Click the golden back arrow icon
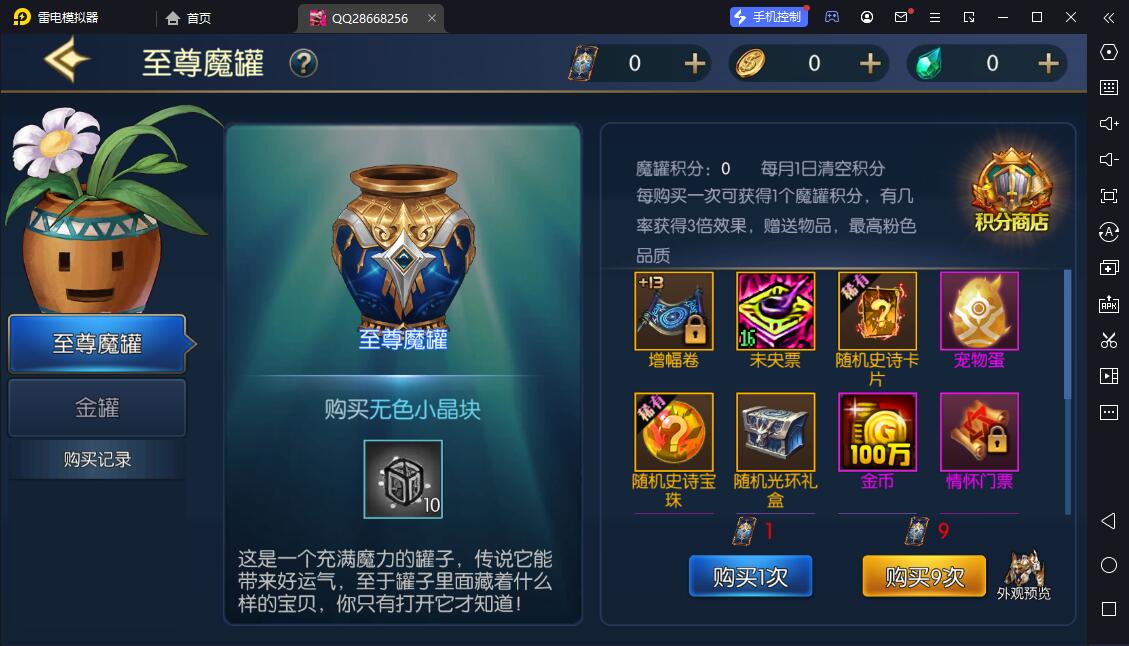The height and width of the screenshot is (646, 1129). (66, 60)
